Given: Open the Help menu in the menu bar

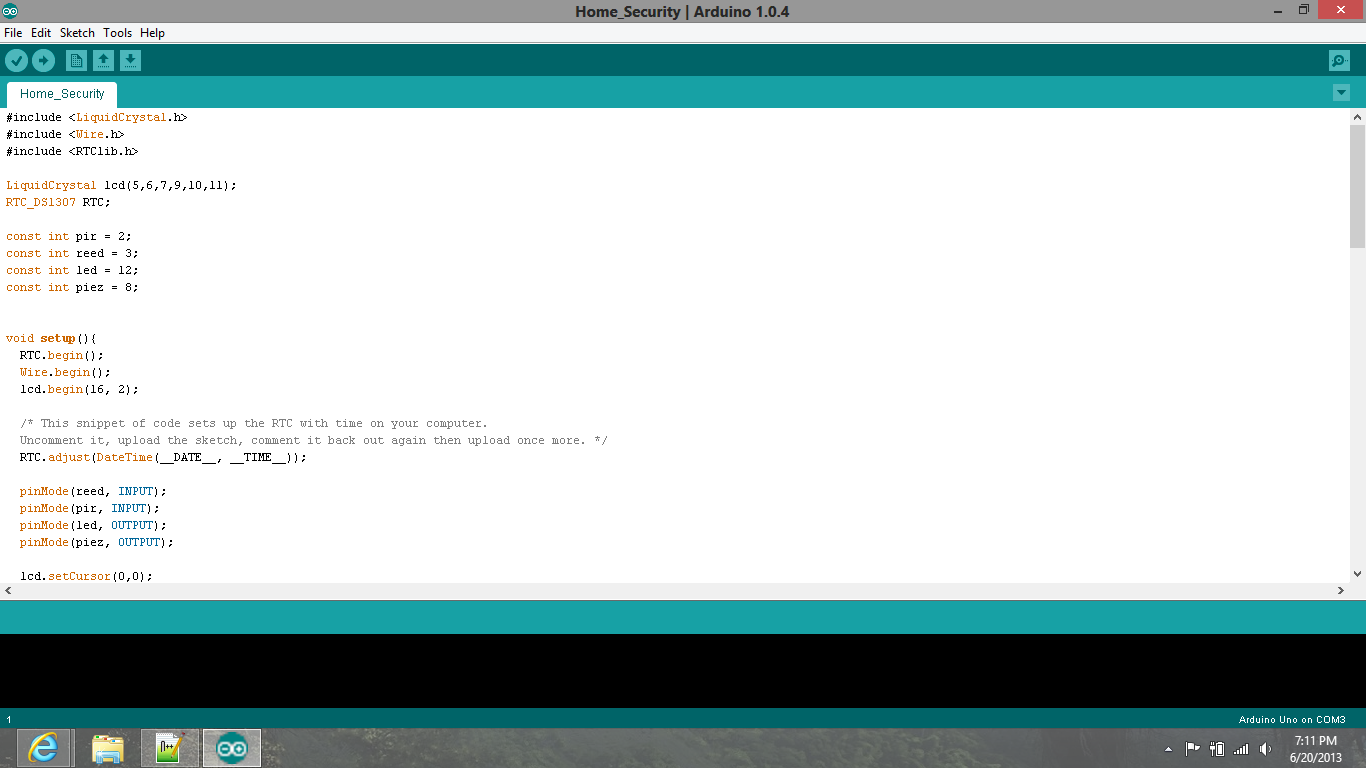Looking at the screenshot, I should click(x=152, y=32).
